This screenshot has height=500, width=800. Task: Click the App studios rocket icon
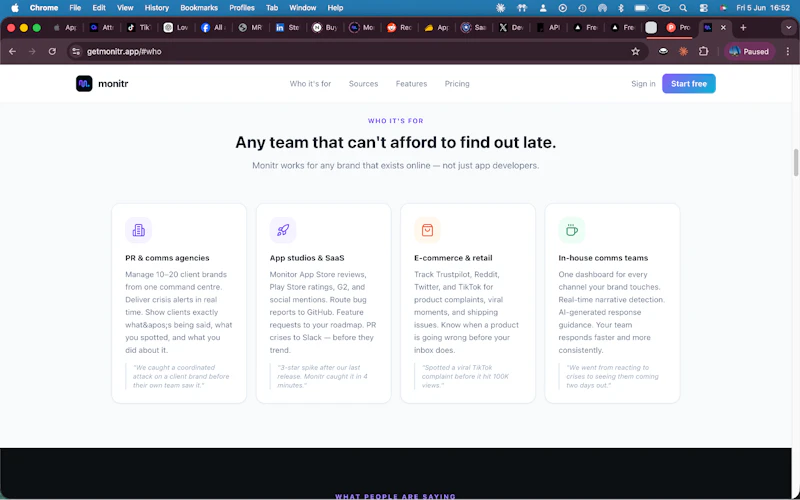tap(283, 230)
